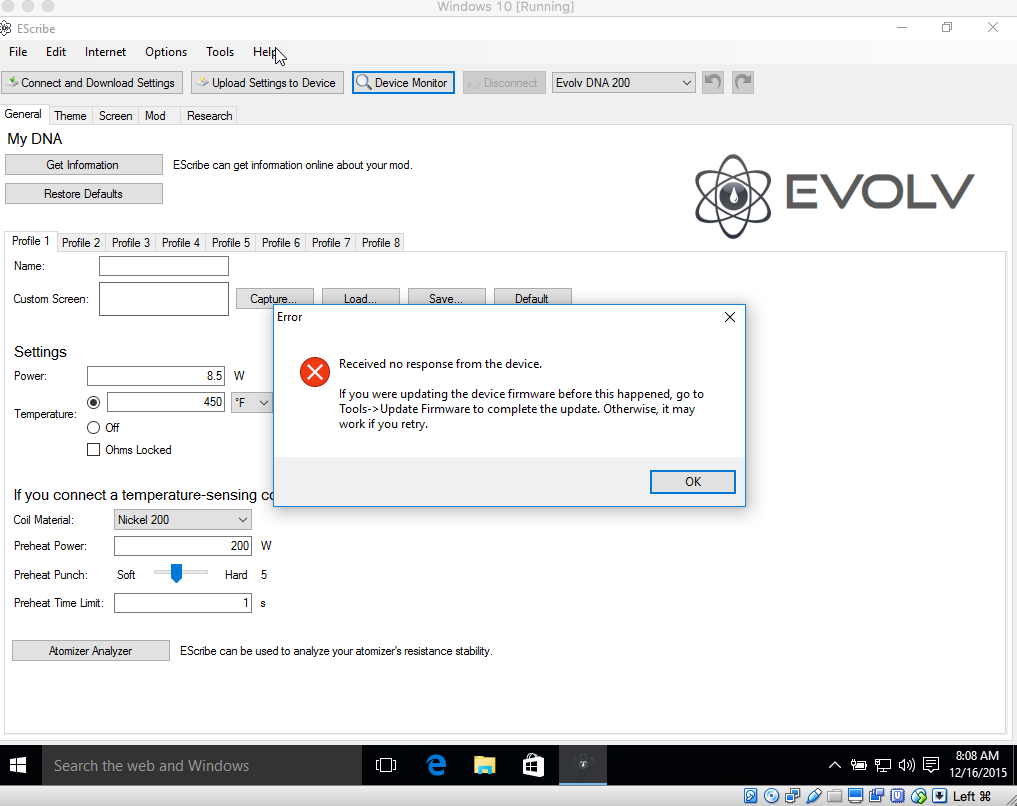This screenshot has height=806, width=1017.
Task: Click the VirtualBox mouse integration status icon
Action: click(919, 796)
